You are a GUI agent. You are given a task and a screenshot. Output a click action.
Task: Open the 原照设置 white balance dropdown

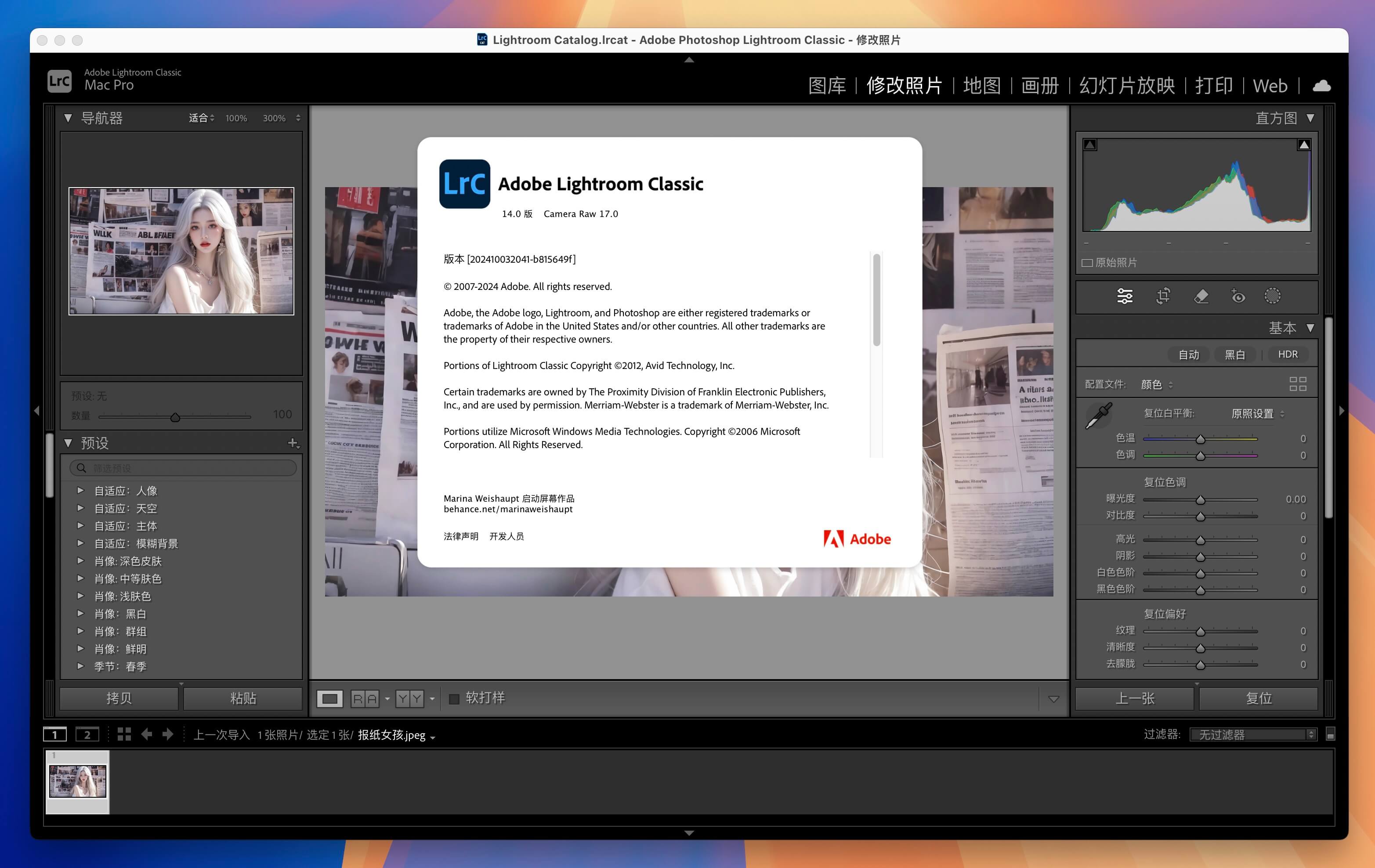[1257, 413]
